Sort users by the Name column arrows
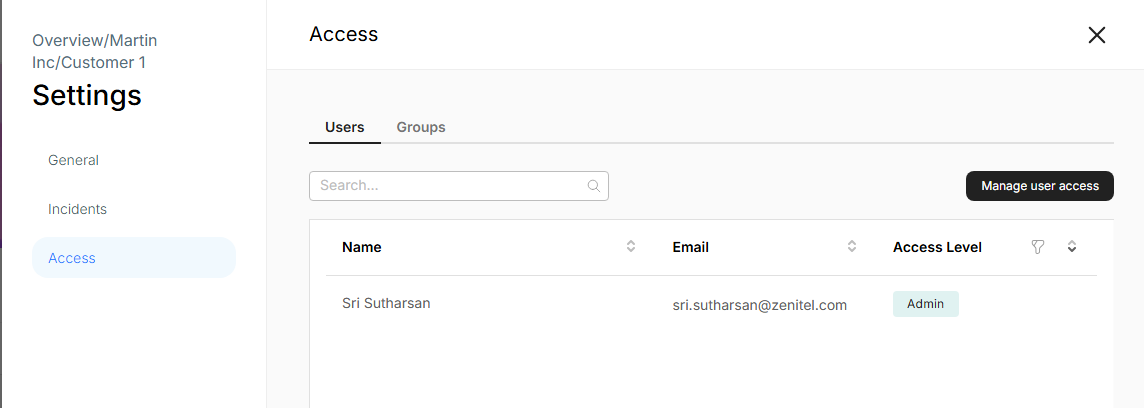The width and height of the screenshot is (1144, 408). point(631,247)
